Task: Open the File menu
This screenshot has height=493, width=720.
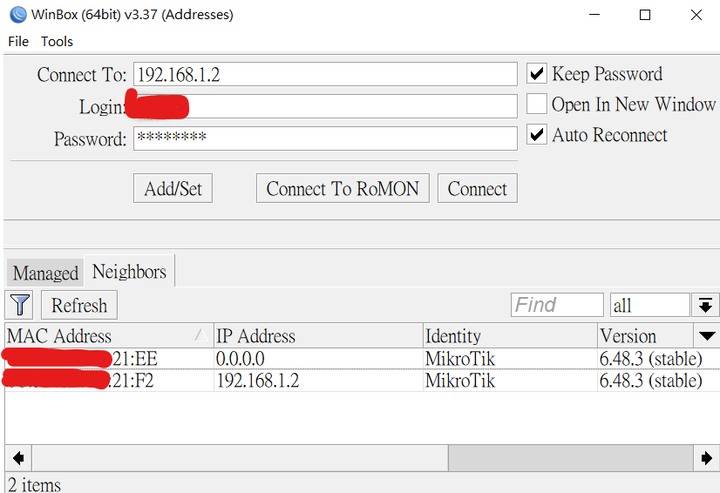Action: tap(18, 41)
